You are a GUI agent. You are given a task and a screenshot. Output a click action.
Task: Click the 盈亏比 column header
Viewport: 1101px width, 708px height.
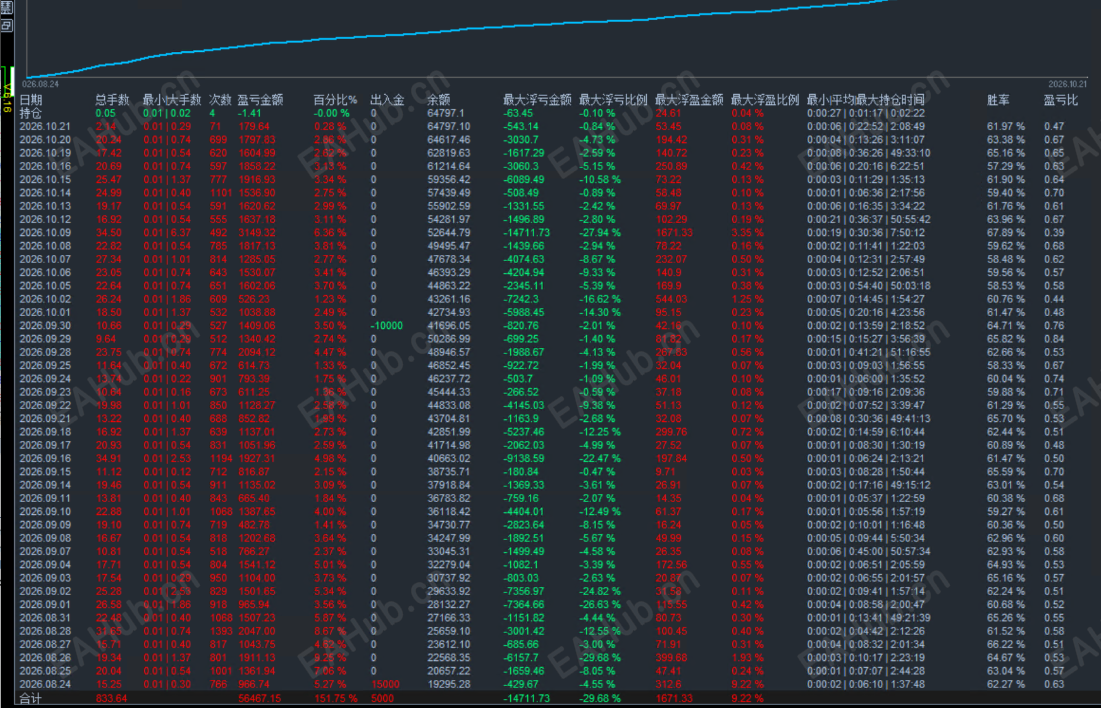(1060, 100)
